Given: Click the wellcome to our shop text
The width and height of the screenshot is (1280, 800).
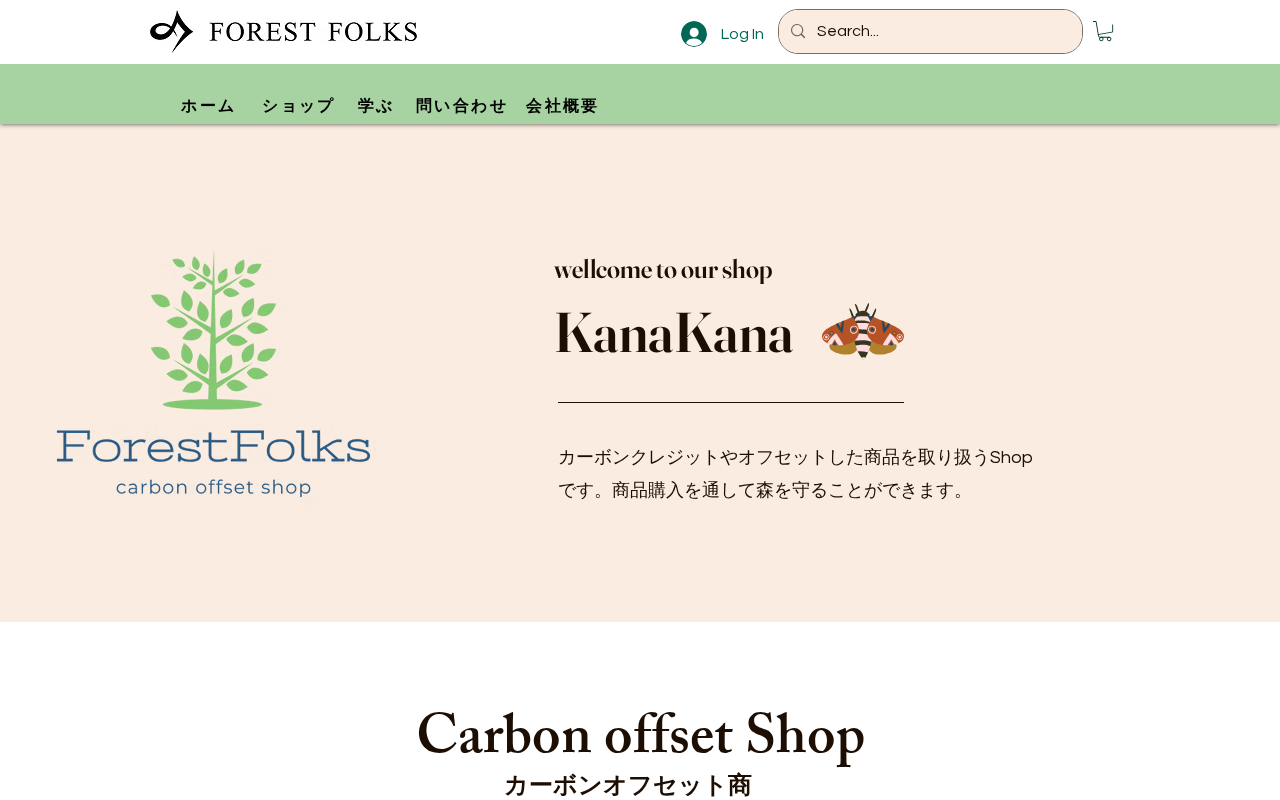Looking at the screenshot, I should pos(663,270).
